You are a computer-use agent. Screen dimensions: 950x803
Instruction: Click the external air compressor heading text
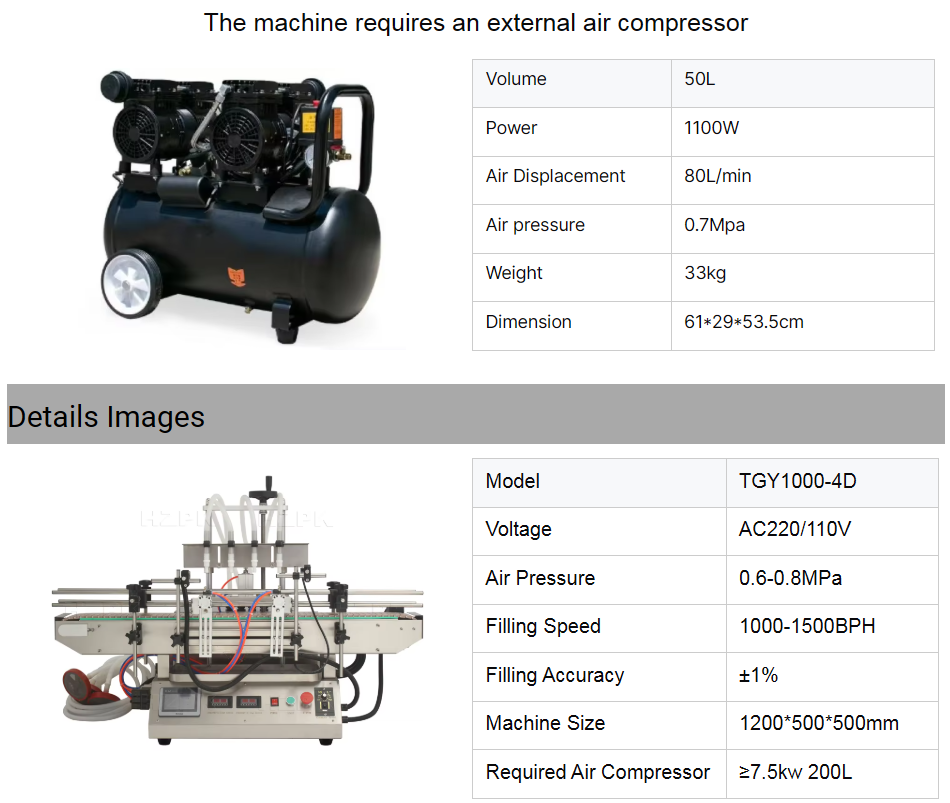coord(475,22)
